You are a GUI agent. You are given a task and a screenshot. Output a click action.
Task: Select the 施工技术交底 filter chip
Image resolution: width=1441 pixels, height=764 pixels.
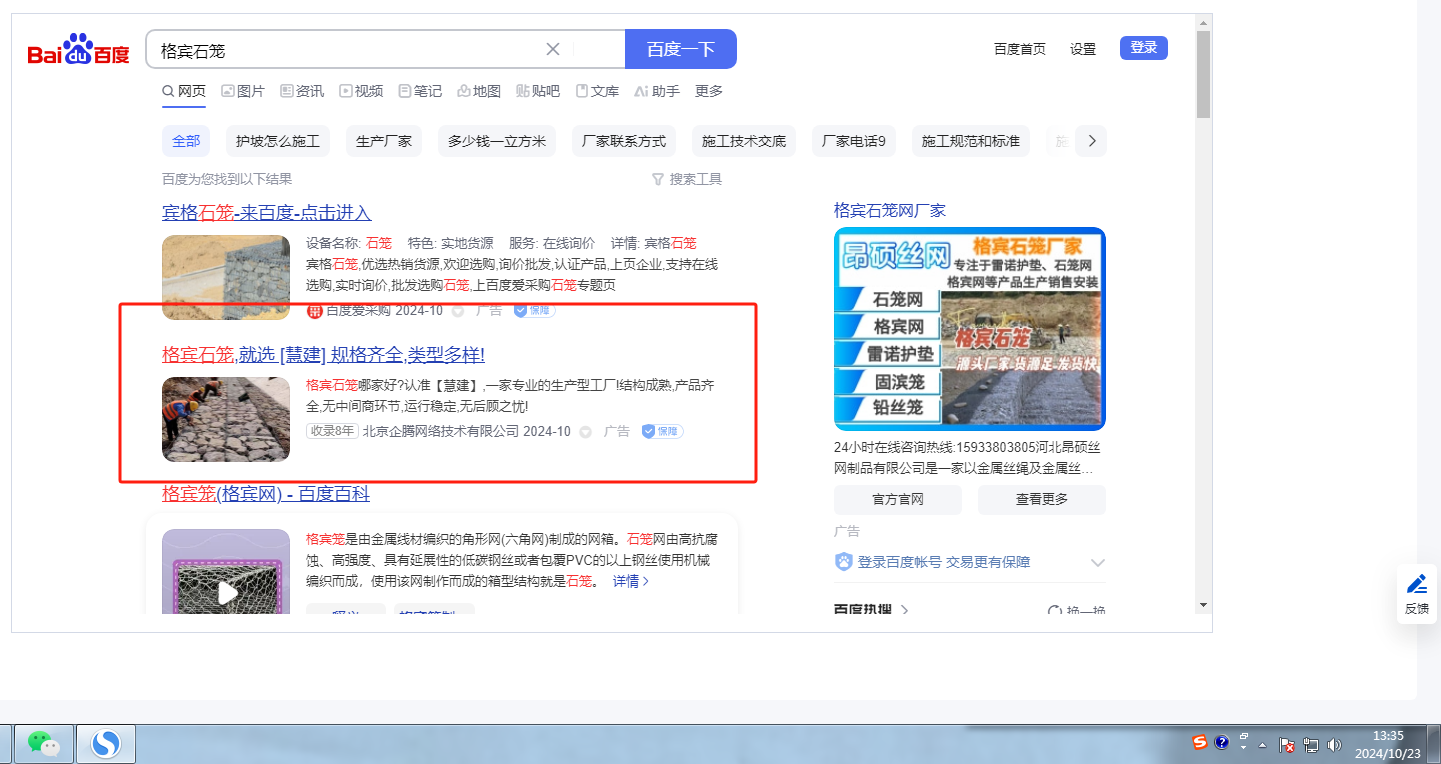(744, 141)
